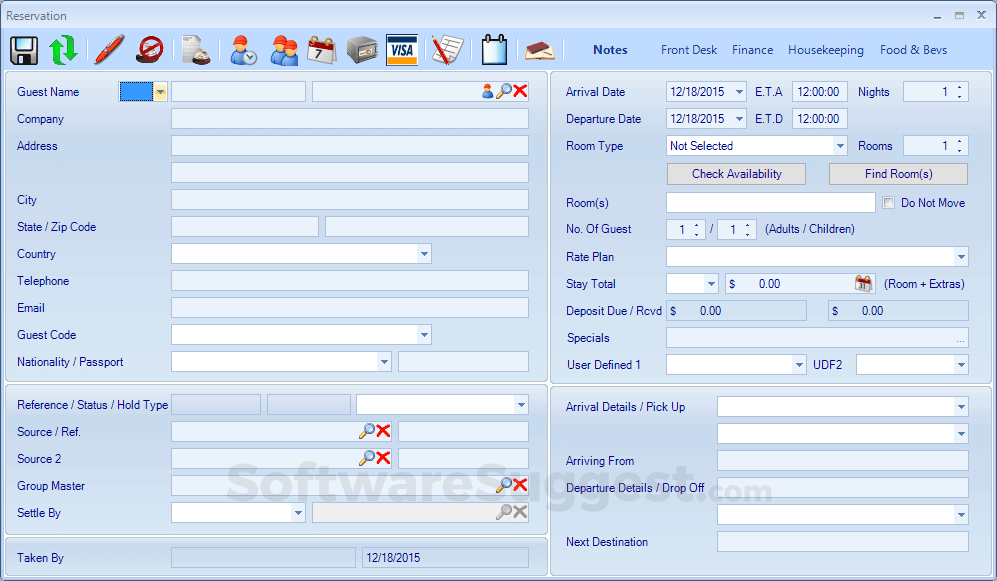Image resolution: width=997 pixels, height=581 pixels.
Task: Click the E.T.A time field
Action: (x=819, y=92)
